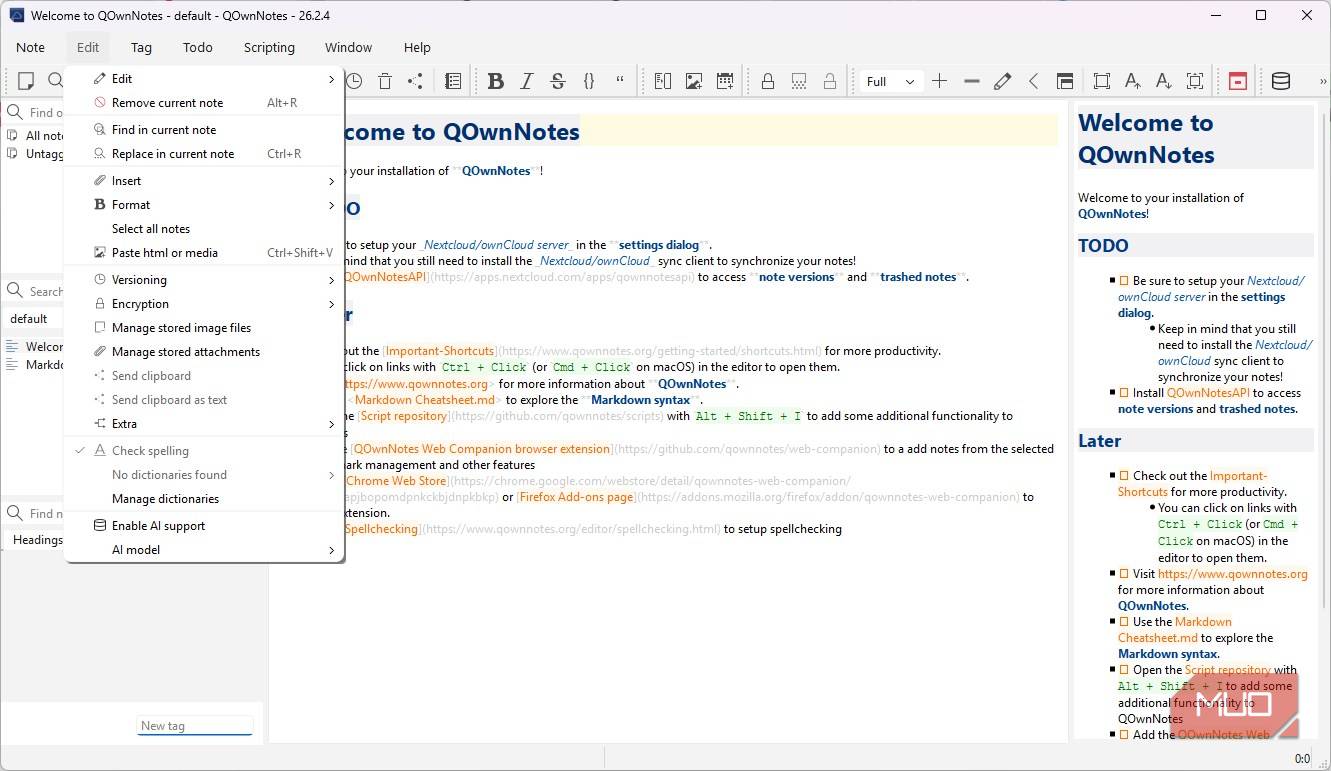Click the insert image toolbar icon

(693, 82)
